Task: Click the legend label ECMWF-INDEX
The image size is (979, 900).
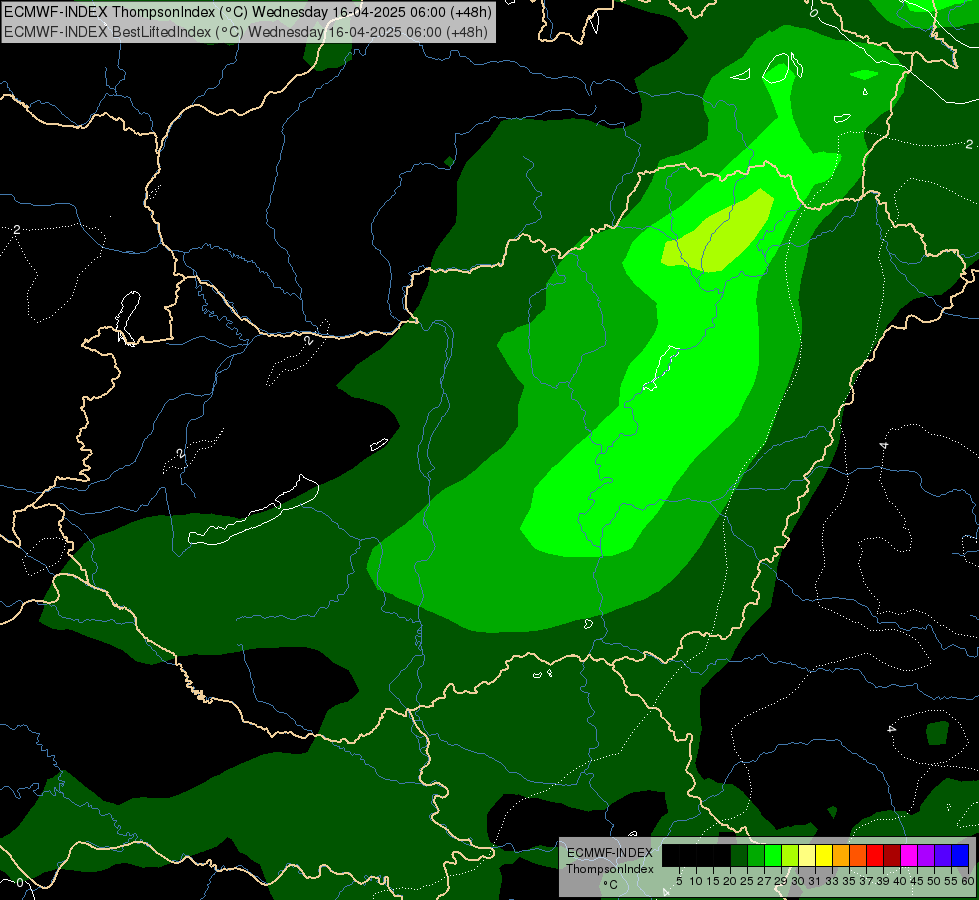Action: point(610,853)
